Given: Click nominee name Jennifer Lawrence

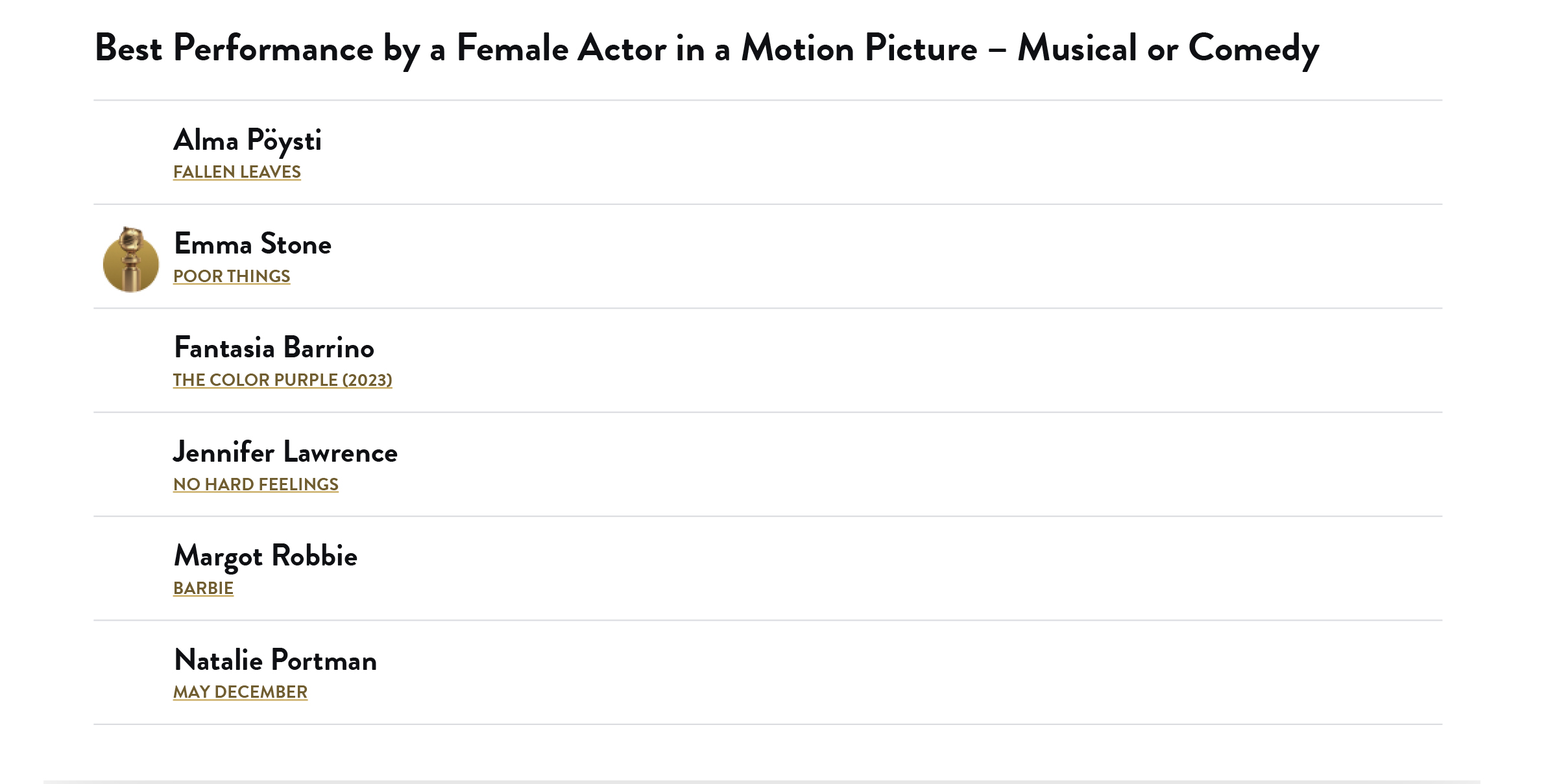Looking at the screenshot, I should 285,452.
